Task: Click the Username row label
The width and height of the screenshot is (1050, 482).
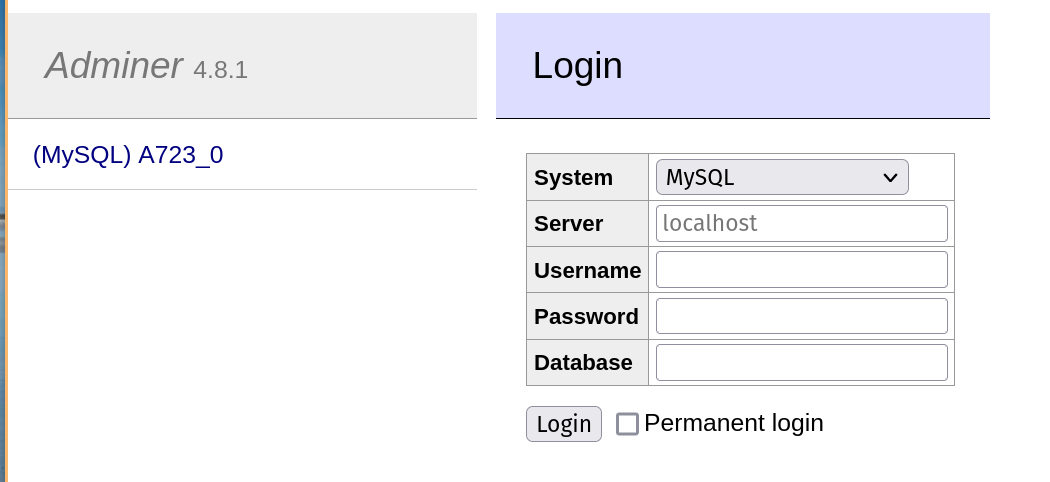Action: point(587,270)
